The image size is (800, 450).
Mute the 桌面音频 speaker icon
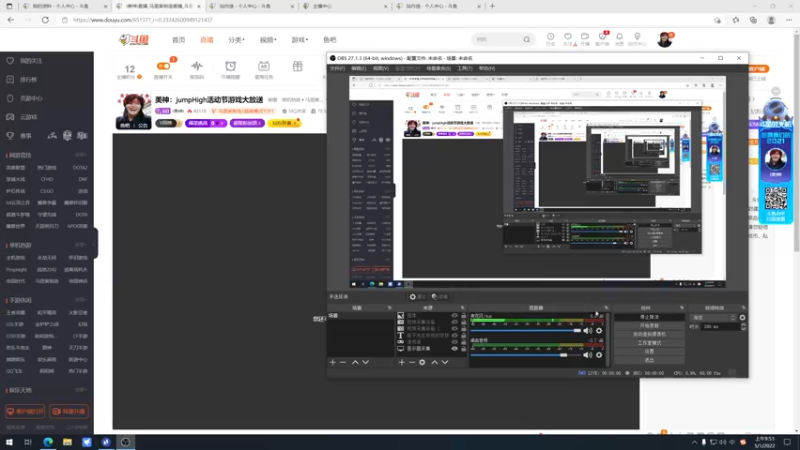[588, 355]
